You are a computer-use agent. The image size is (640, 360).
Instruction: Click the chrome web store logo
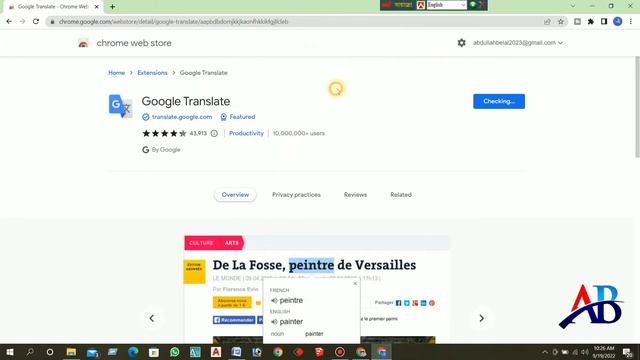pos(83,43)
